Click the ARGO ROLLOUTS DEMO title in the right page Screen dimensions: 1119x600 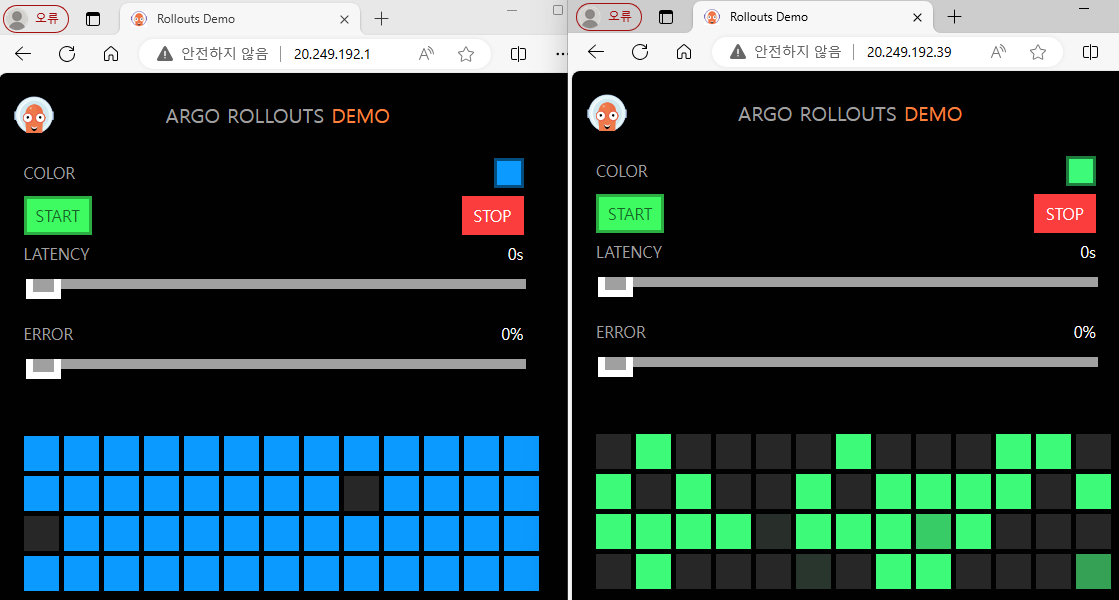click(850, 114)
